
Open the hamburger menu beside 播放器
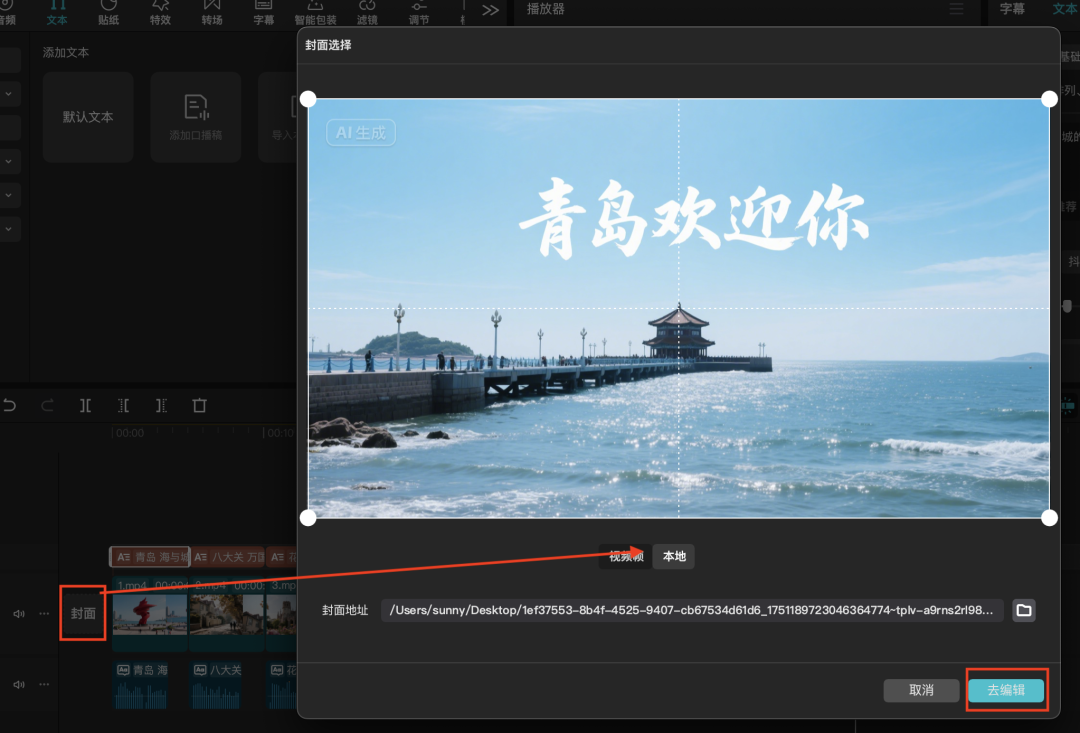[x=955, y=9]
